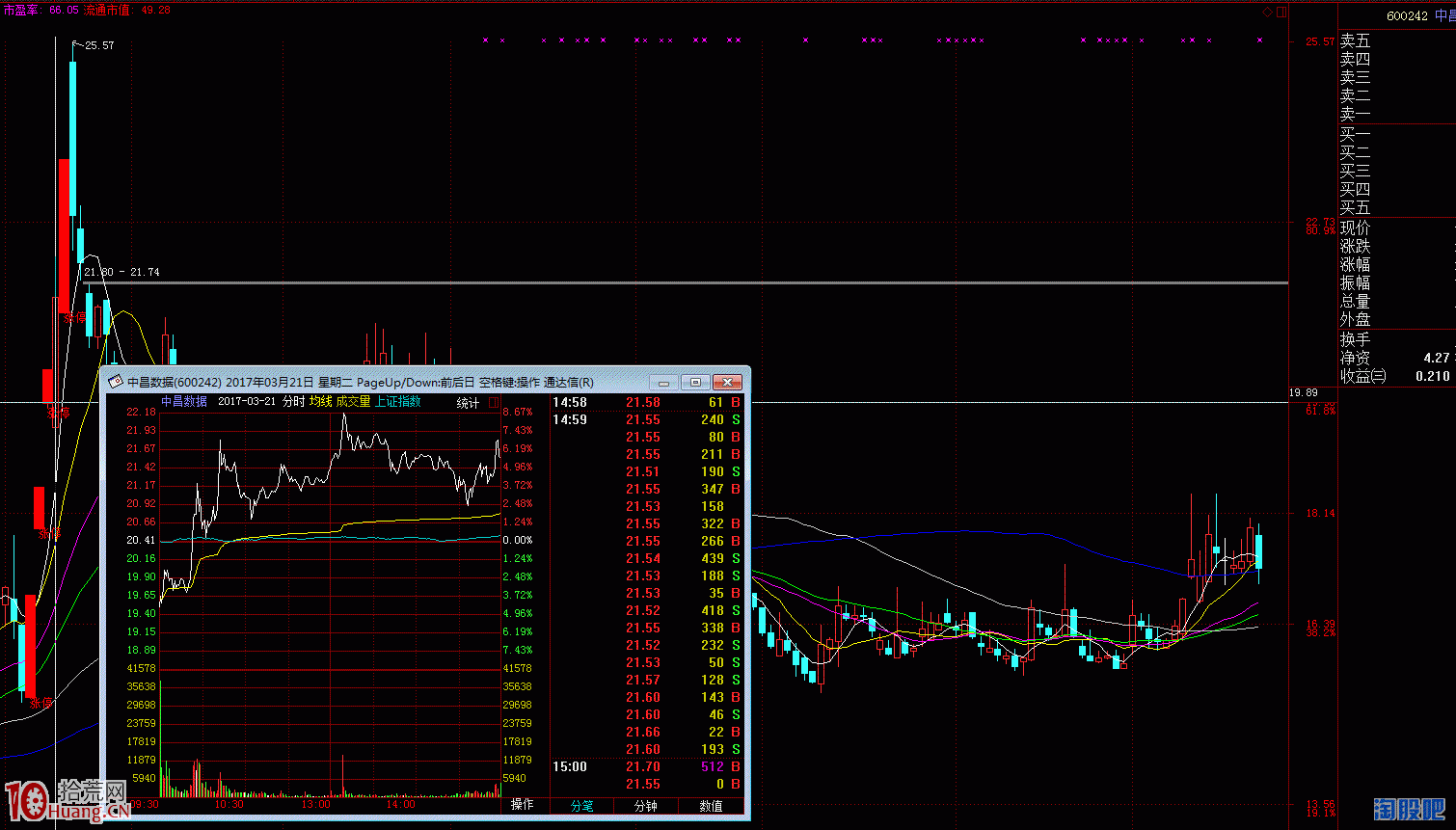1456x830 pixels.
Task: Click the 18.14 price label on main axis
Action: tap(1321, 513)
